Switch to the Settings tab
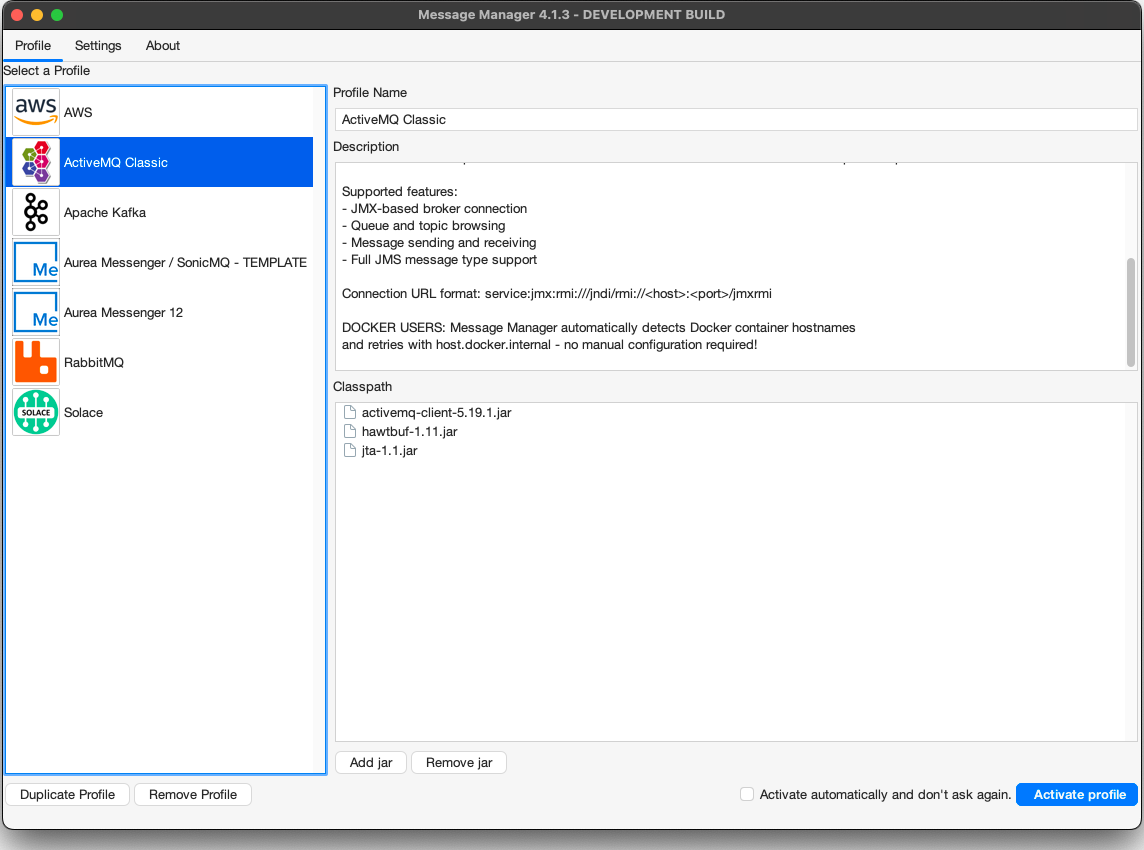1144x850 pixels. click(x=97, y=46)
